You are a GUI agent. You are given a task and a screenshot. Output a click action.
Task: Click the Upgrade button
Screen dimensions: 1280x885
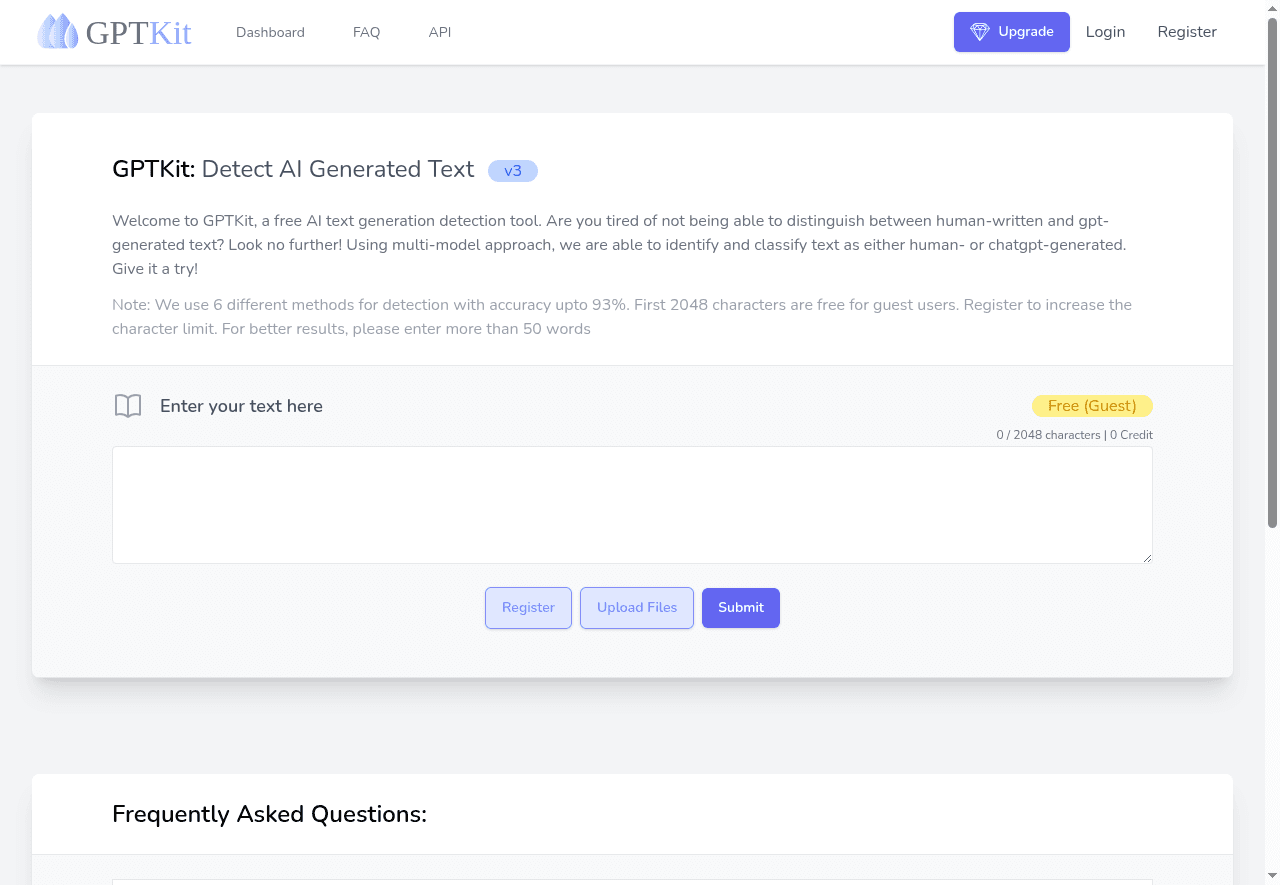(1011, 31)
